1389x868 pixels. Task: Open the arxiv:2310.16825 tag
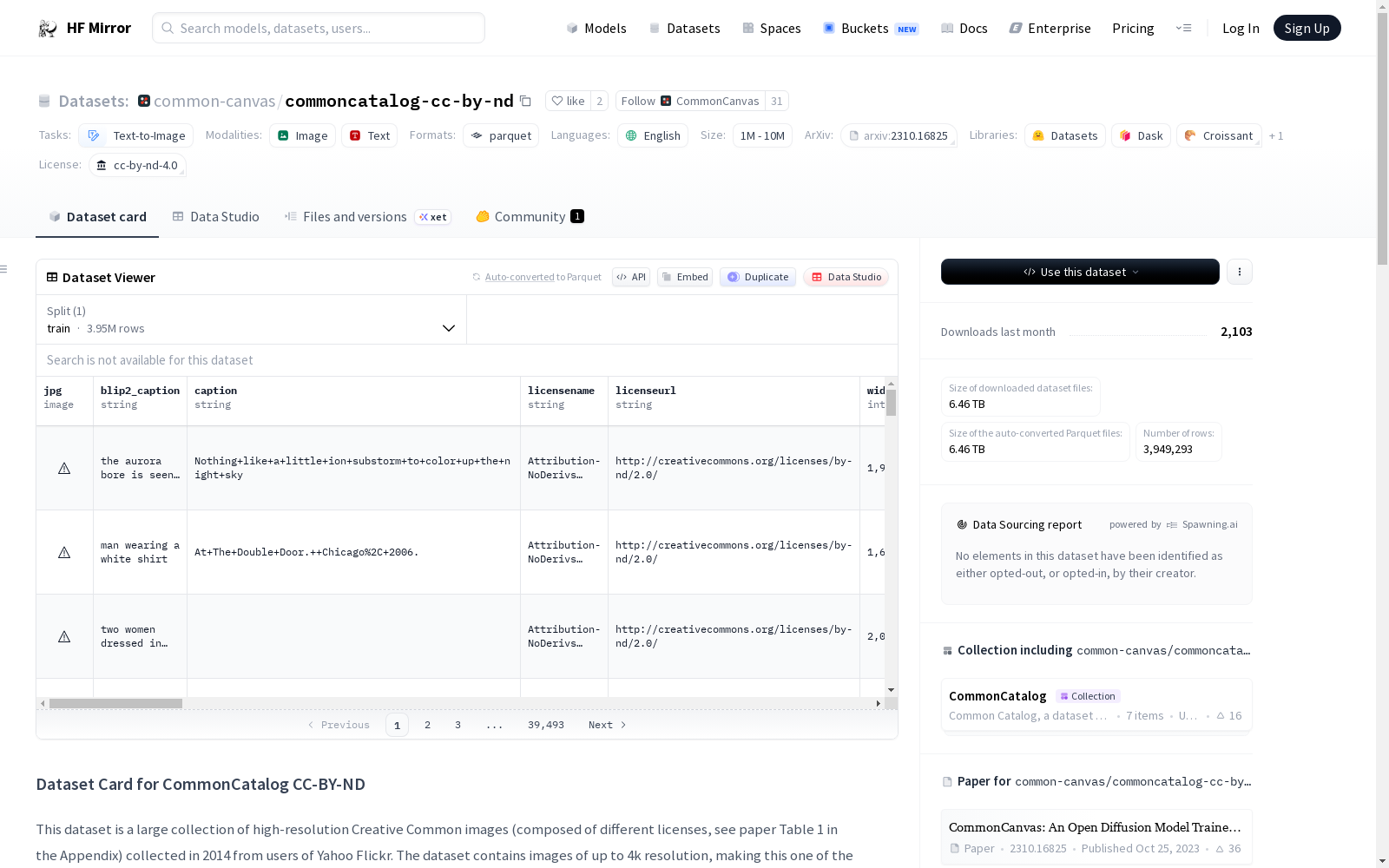click(899, 135)
